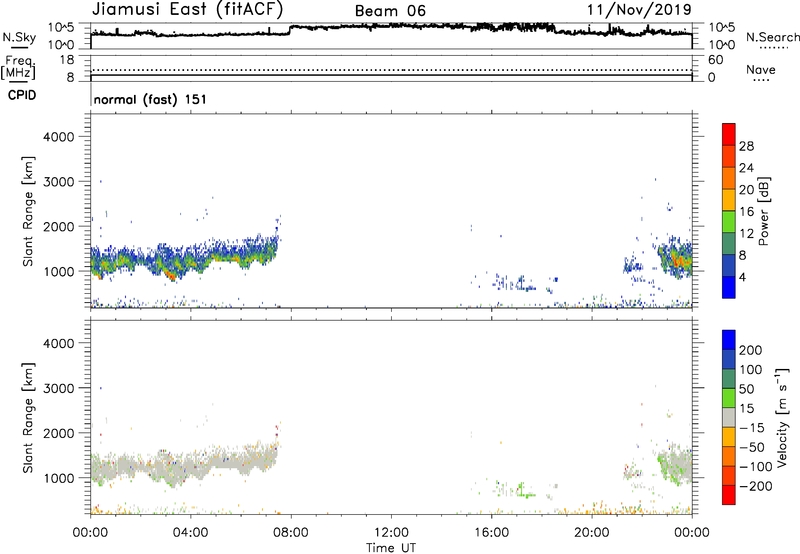Viewport: 800px width, 554px height.
Task: Click the 'Time UT' axis title
Action: point(391,548)
